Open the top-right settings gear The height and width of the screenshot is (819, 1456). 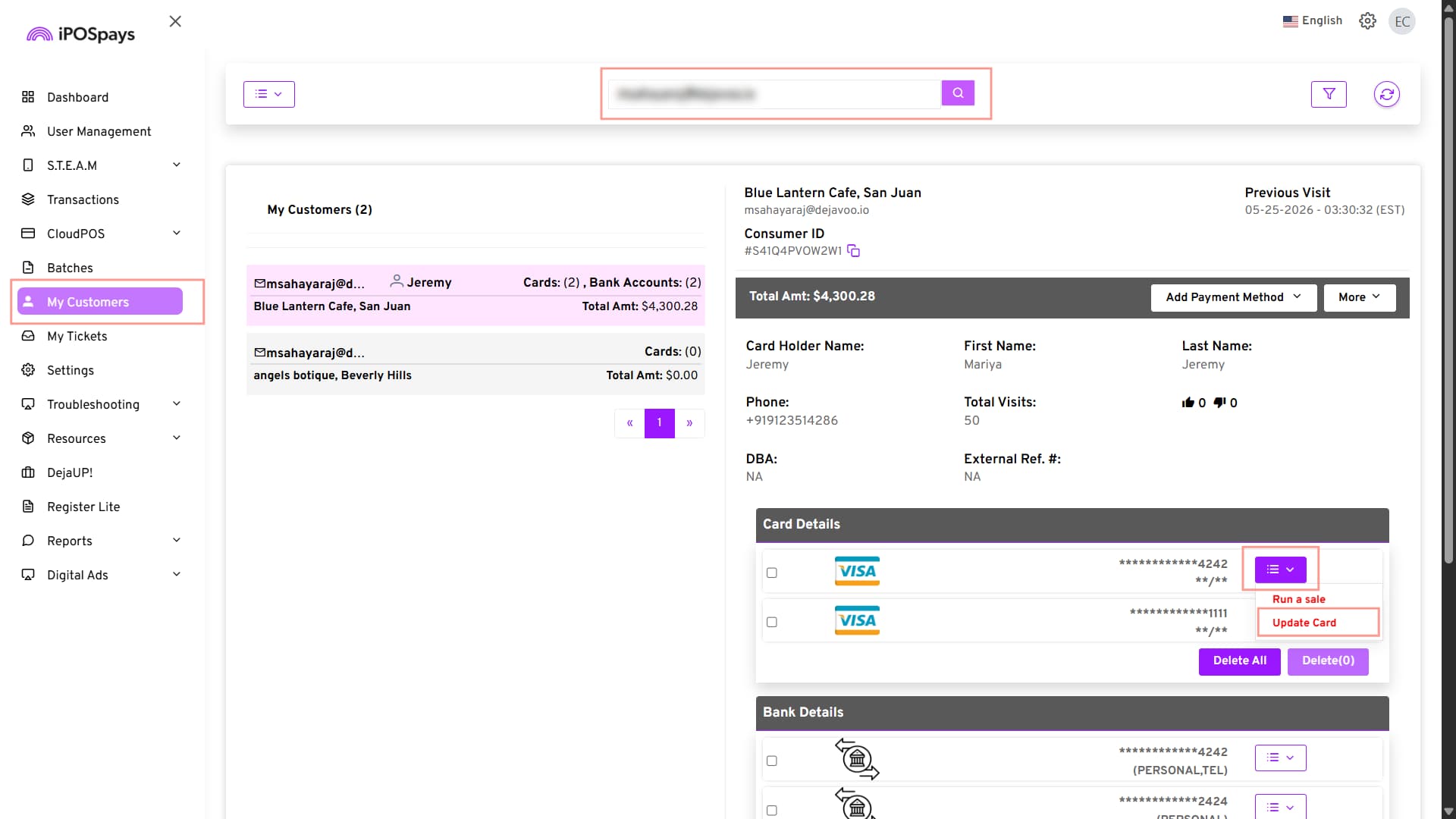click(1367, 21)
